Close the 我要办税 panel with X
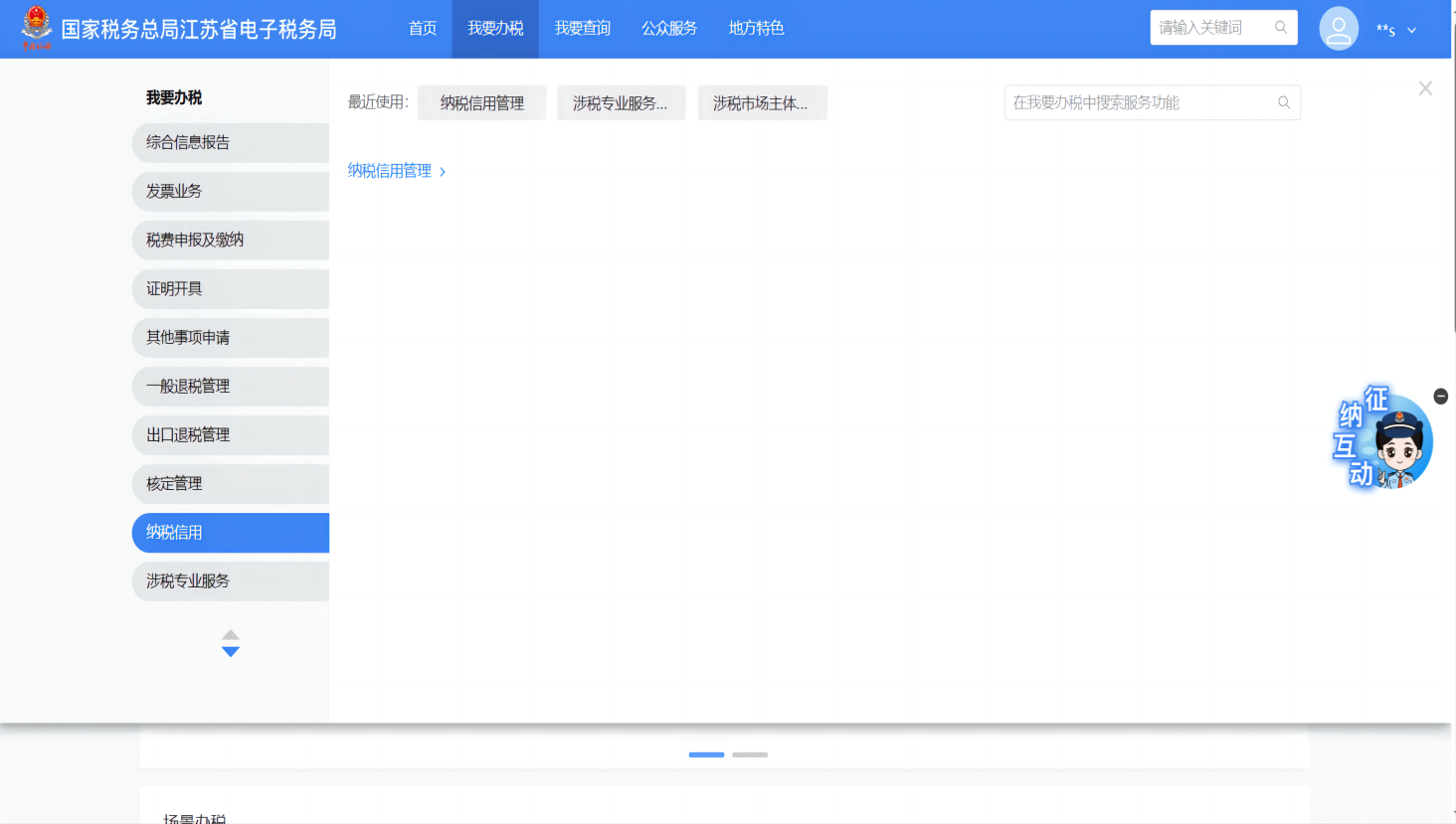1456x824 pixels. pyautogui.click(x=1425, y=88)
